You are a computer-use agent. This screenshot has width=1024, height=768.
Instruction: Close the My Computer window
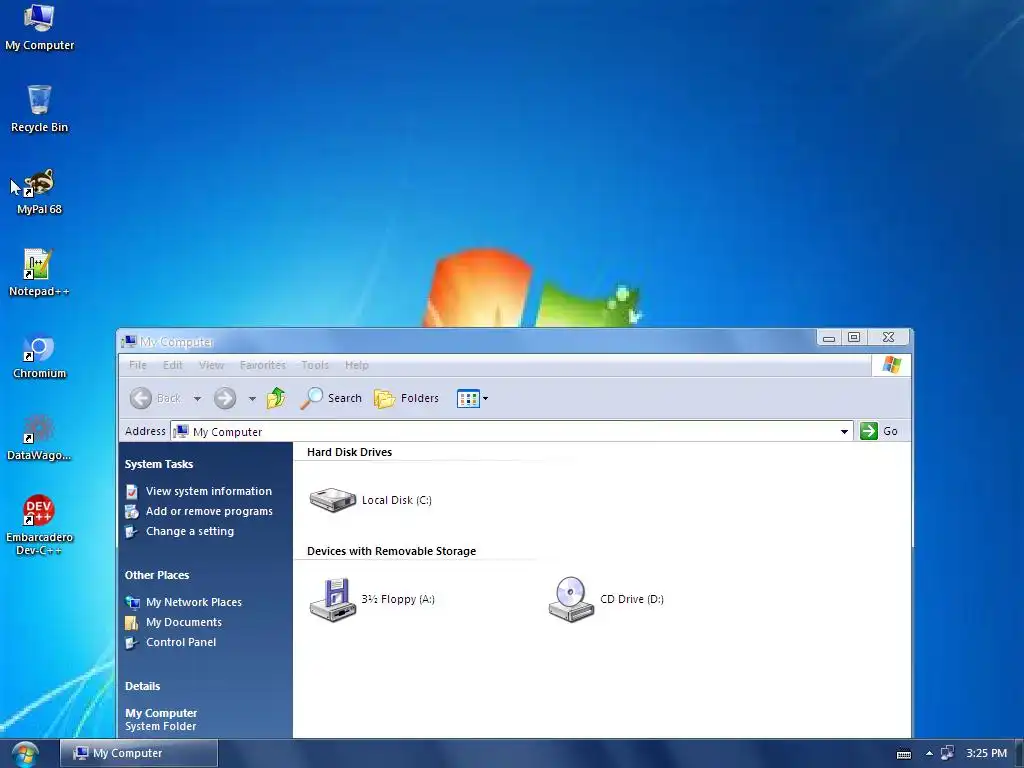(x=888, y=338)
